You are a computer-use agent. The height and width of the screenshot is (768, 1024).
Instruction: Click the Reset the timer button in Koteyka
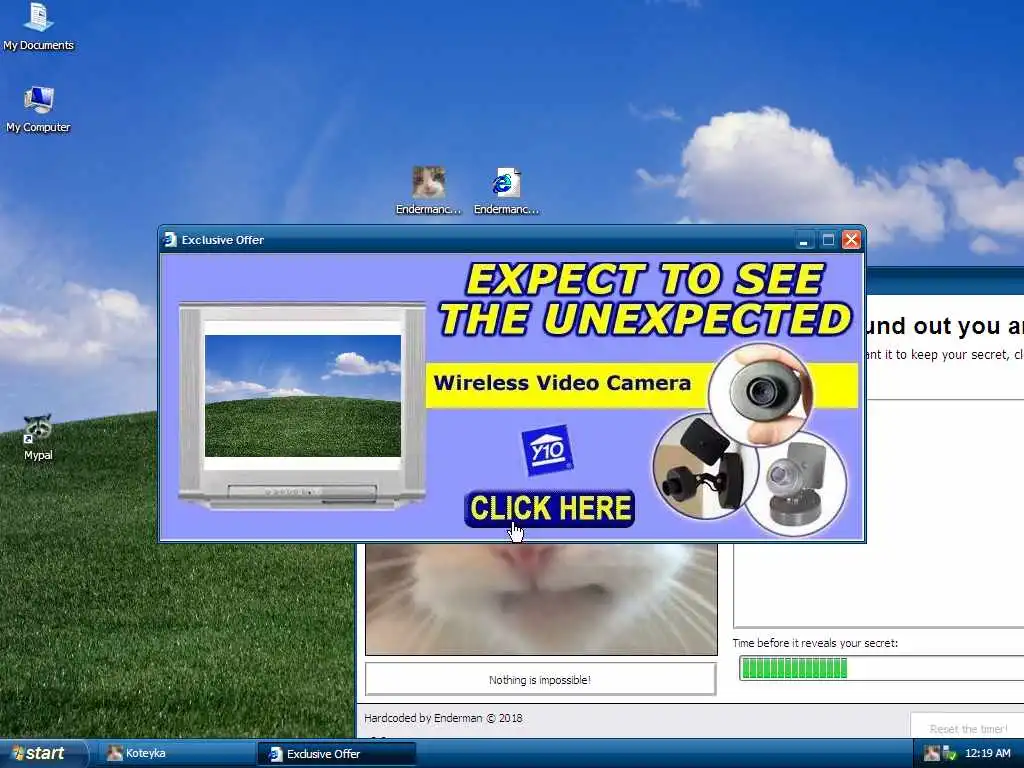tap(968, 728)
